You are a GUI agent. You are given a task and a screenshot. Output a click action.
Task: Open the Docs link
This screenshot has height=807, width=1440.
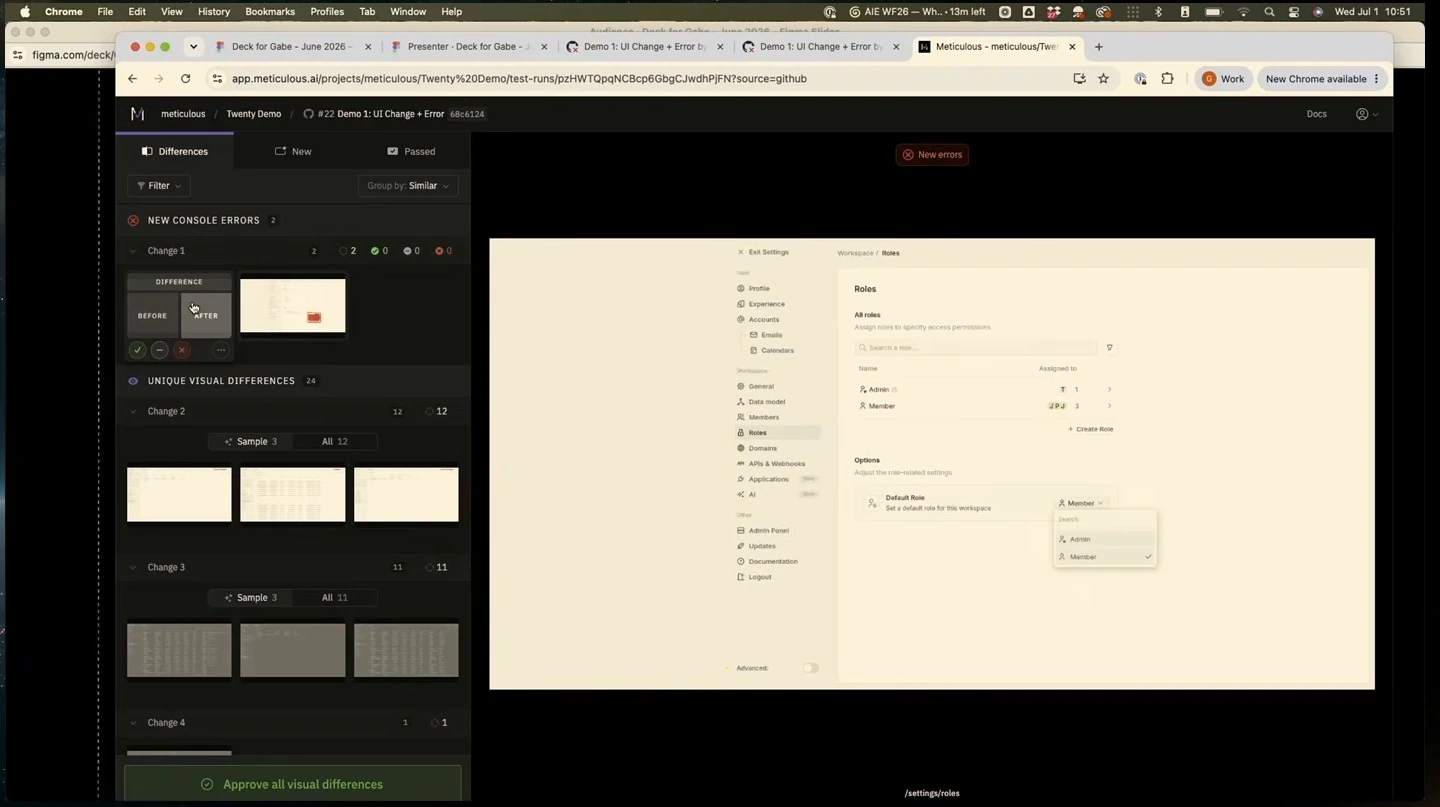(1316, 114)
